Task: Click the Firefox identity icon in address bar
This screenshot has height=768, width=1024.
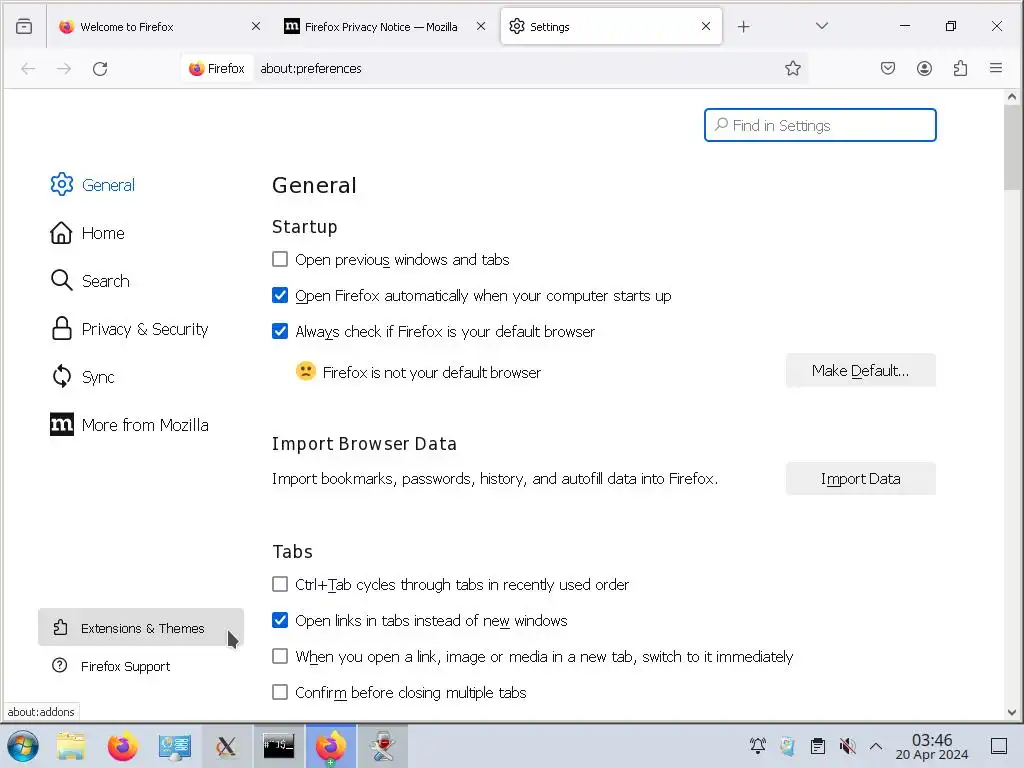Action: (x=217, y=69)
